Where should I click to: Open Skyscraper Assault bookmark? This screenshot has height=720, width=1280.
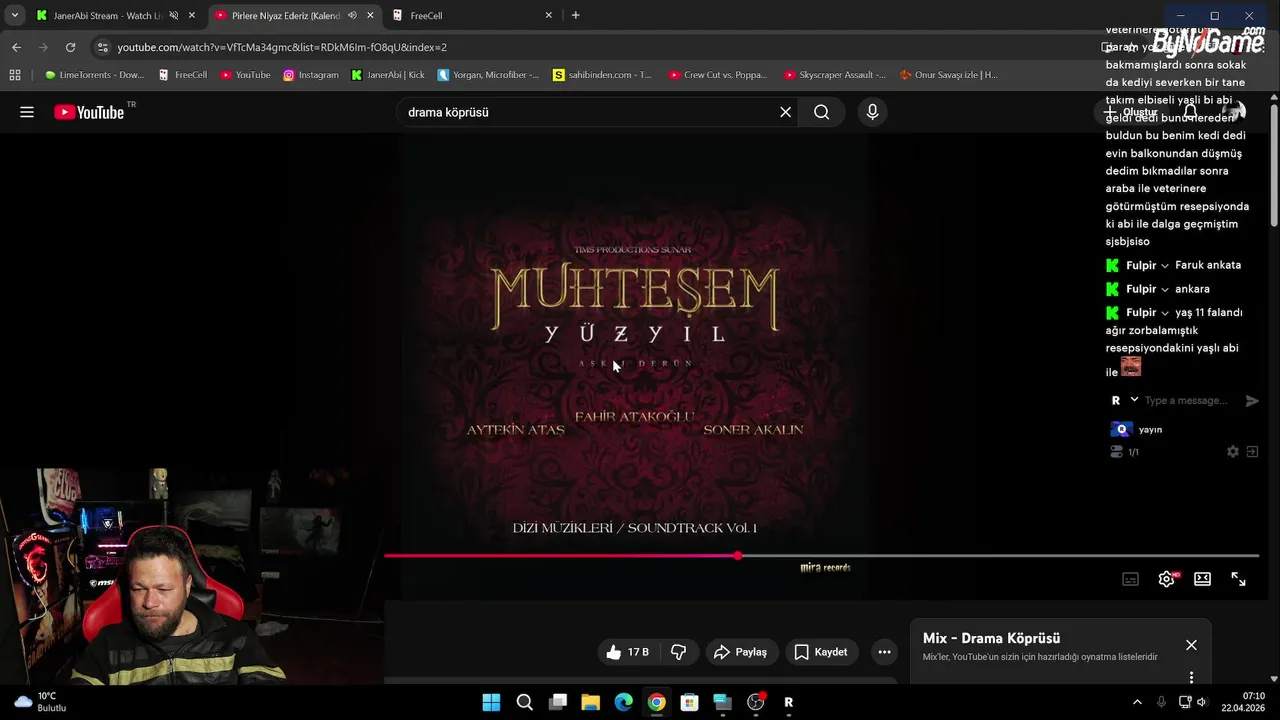click(x=834, y=75)
